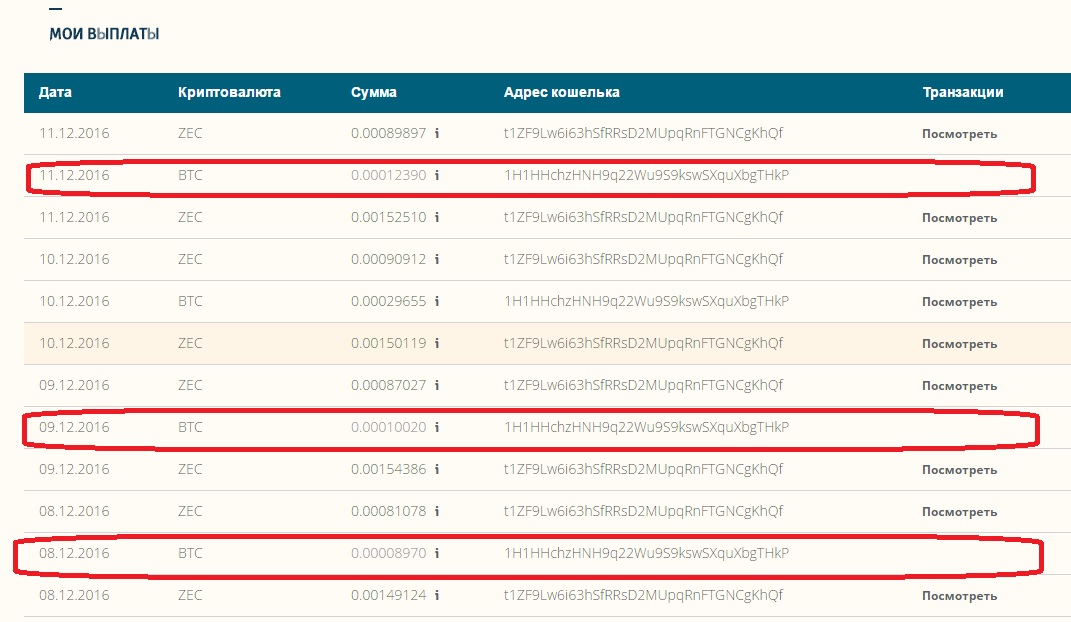Click info icon next to 0.00029655
Screen dimensions: 1071x622
pyautogui.click(x=437, y=301)
